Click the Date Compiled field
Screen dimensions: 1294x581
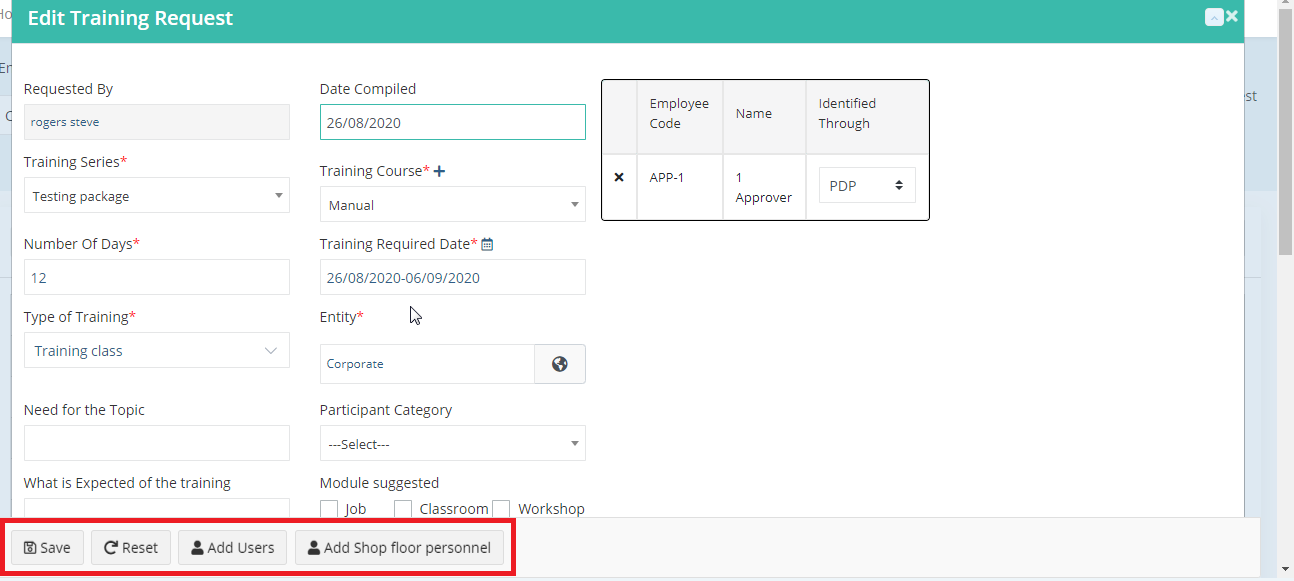(453, 123)
